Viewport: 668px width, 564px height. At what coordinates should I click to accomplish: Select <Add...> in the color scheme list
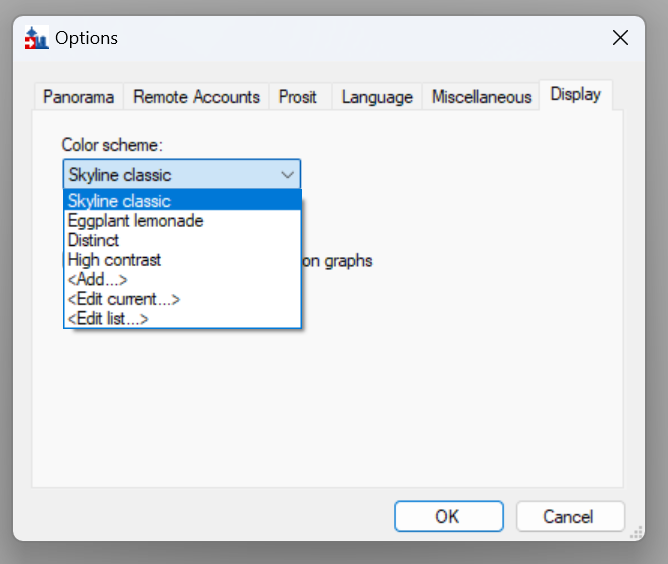coord(97,280)
